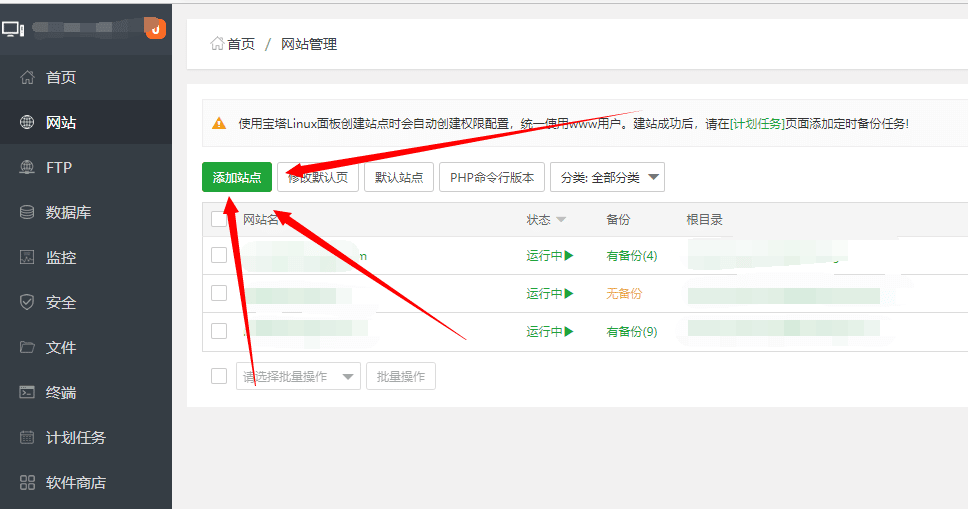Click the terminal icon beside 终端

(27, 392)
